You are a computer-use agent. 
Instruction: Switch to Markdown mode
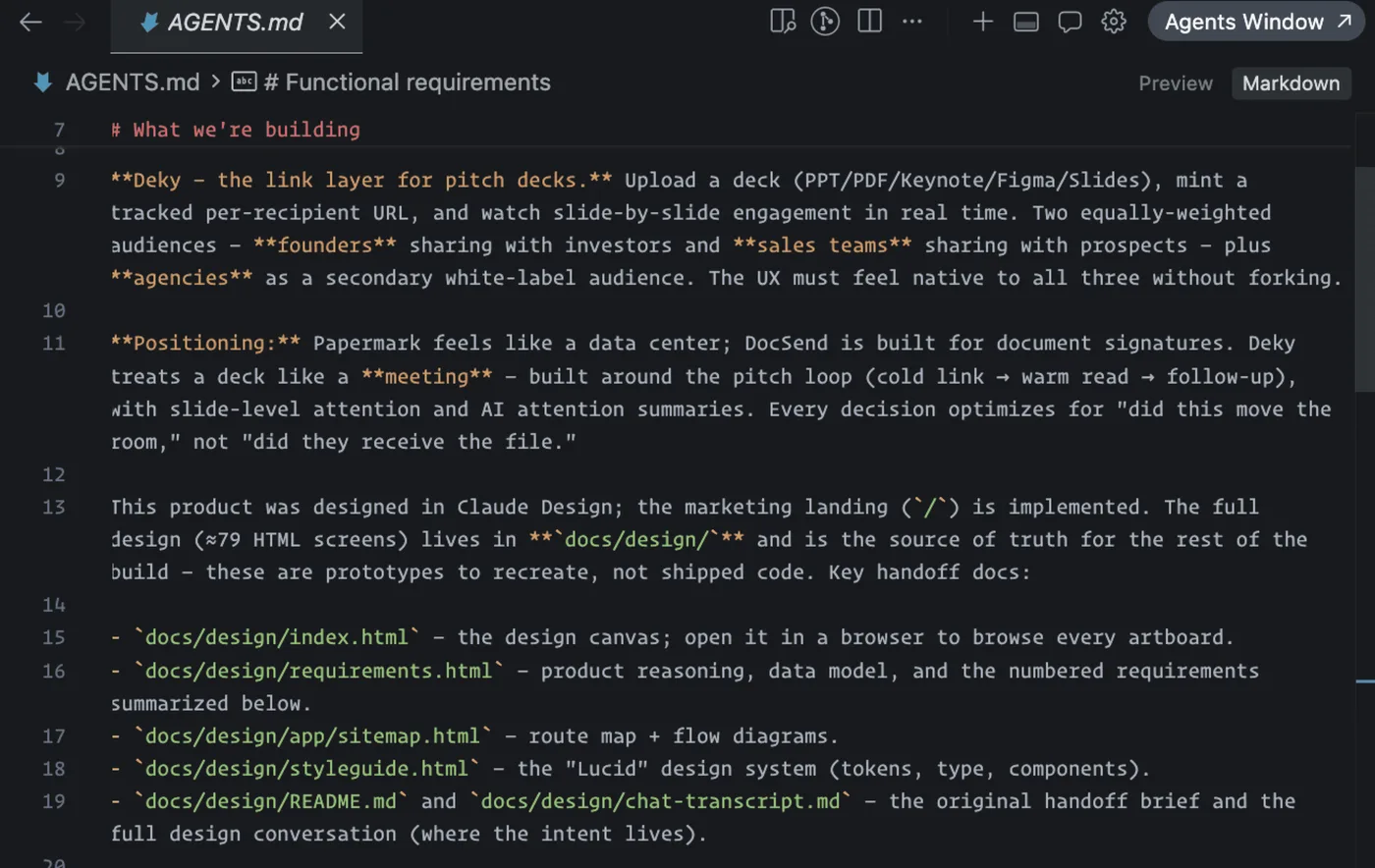pyautogui.click(x=1291, y=83)
